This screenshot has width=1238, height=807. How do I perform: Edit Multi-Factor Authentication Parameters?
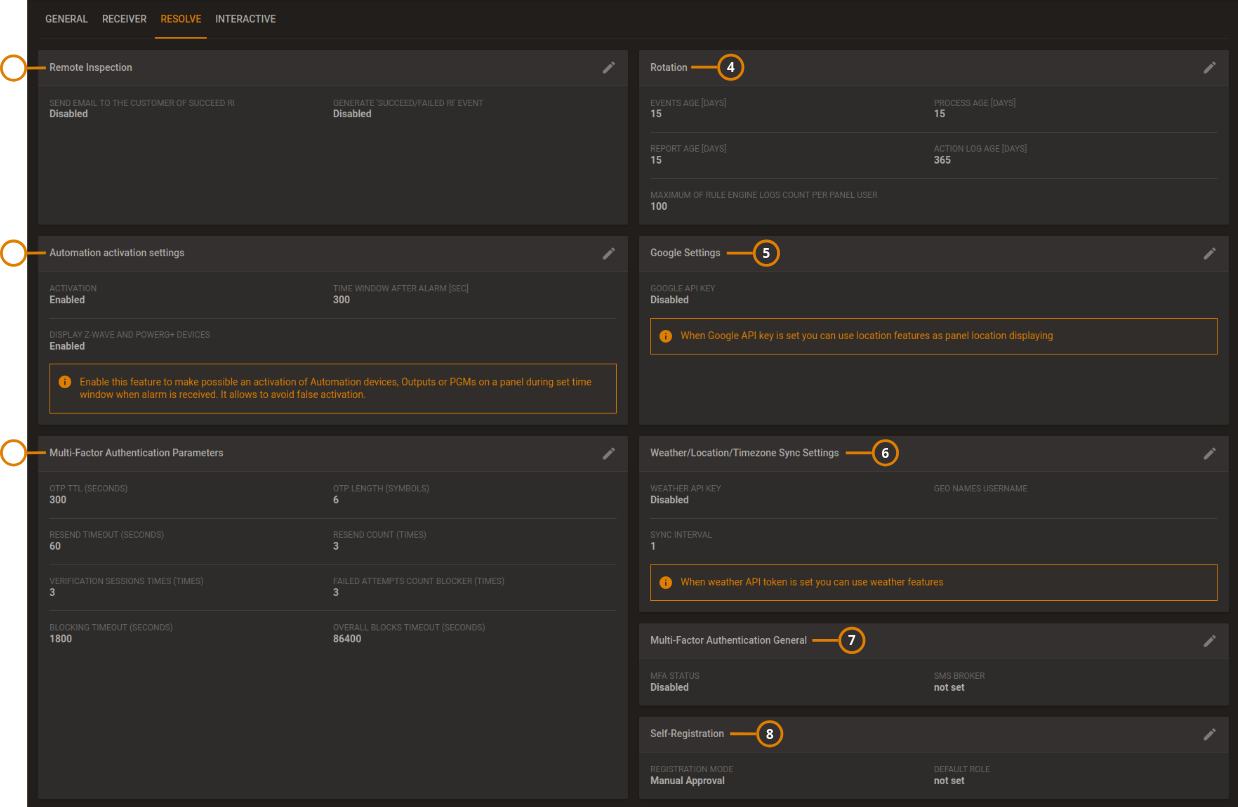[x=609, y=453]
